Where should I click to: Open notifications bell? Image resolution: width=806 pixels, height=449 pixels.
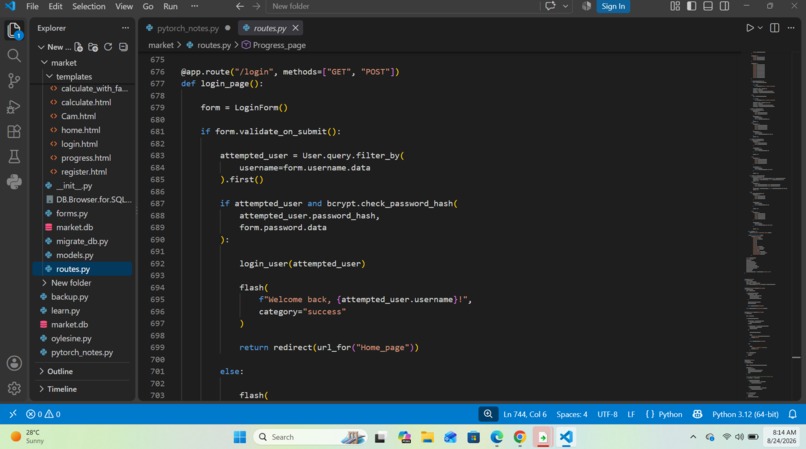pyautogui.click(x=793, y=414)
